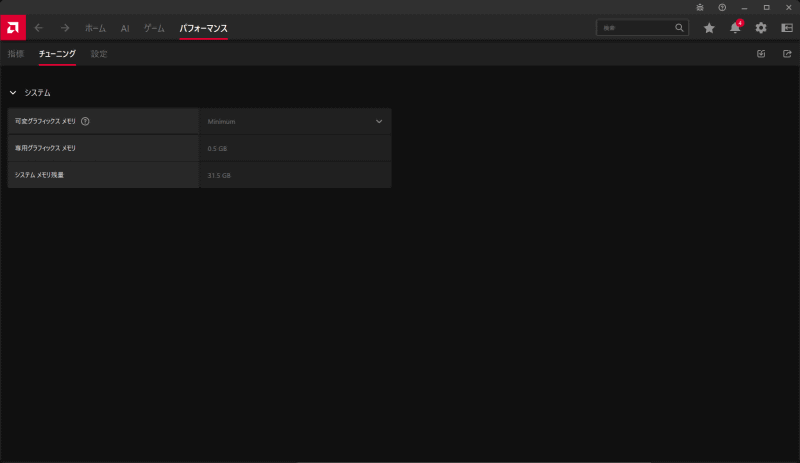Click the magnifier search icon
Screen dimensions: 800x463
tap(679, 28)
